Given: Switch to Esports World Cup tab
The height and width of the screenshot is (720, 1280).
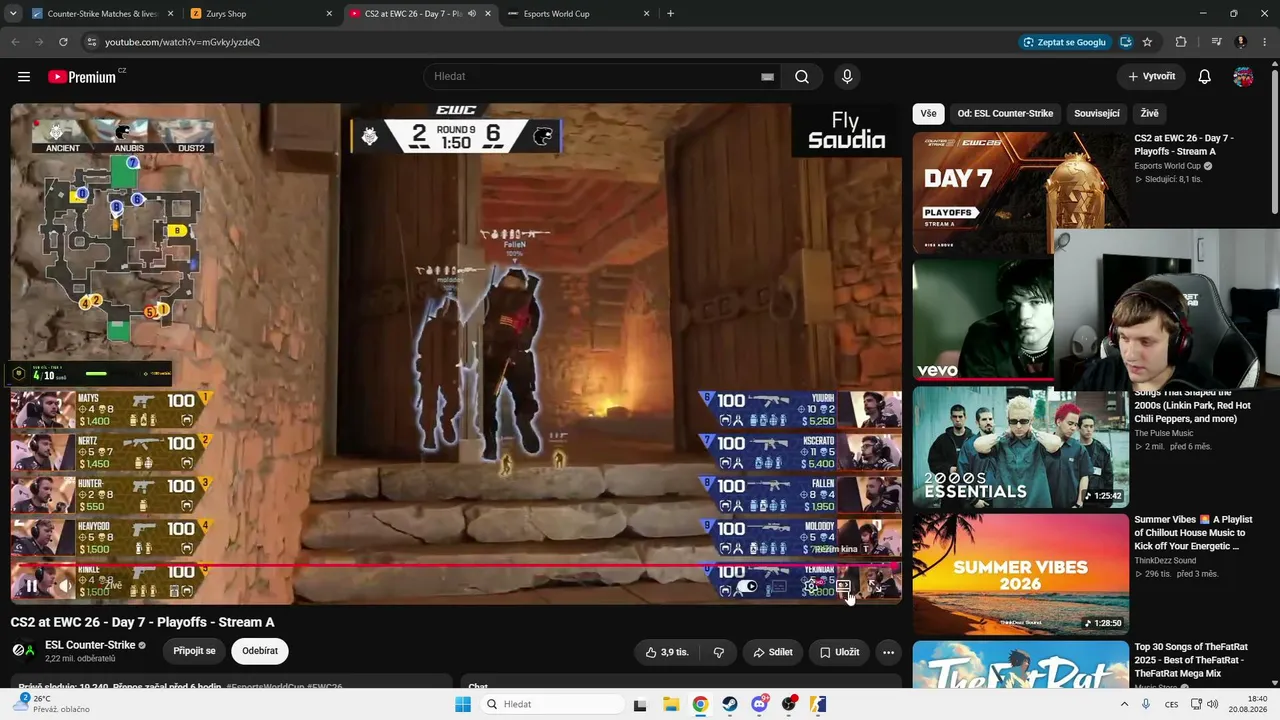Looking at the screenshot, I should point(580,14).
